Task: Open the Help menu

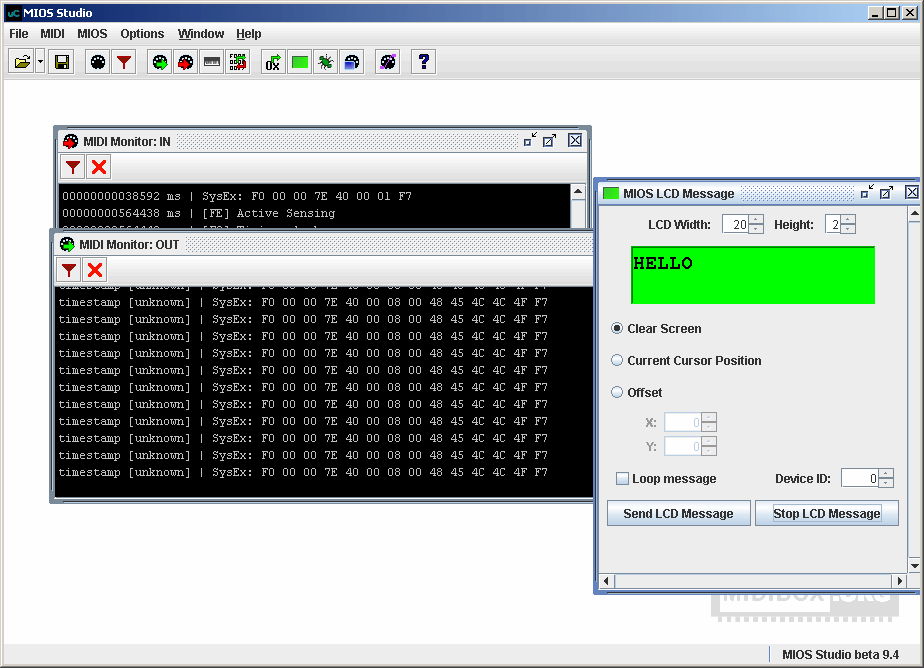Action: [x=249, y=34]
